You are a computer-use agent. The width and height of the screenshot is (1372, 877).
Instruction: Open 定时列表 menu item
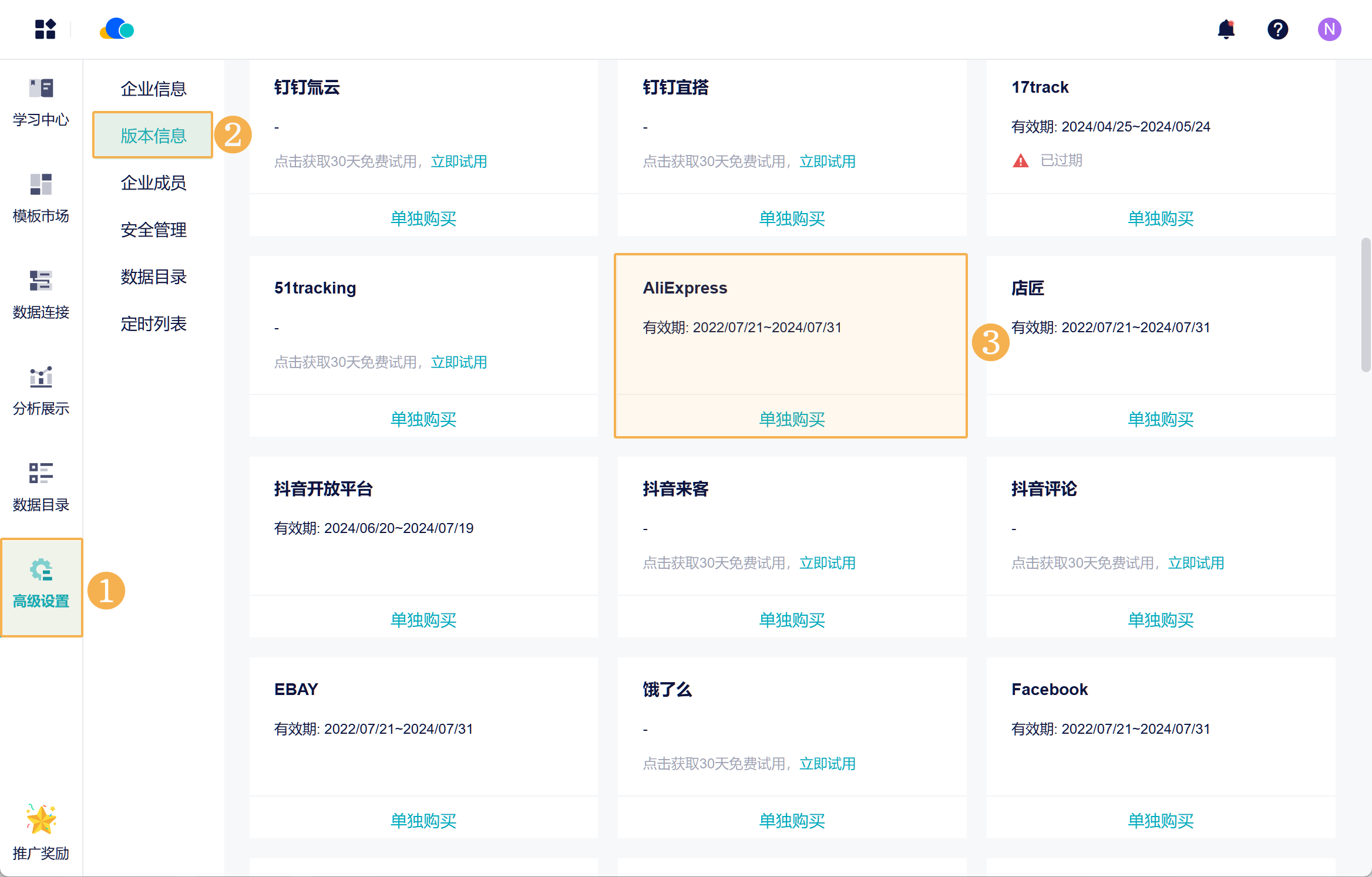click(x=153, y=324)
